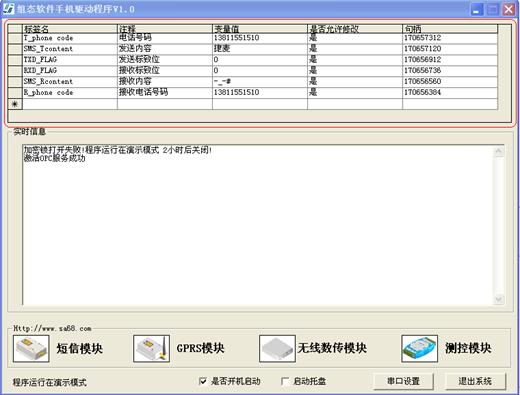Click handle cell 170656560
The image size is (520, 395).
450,82
